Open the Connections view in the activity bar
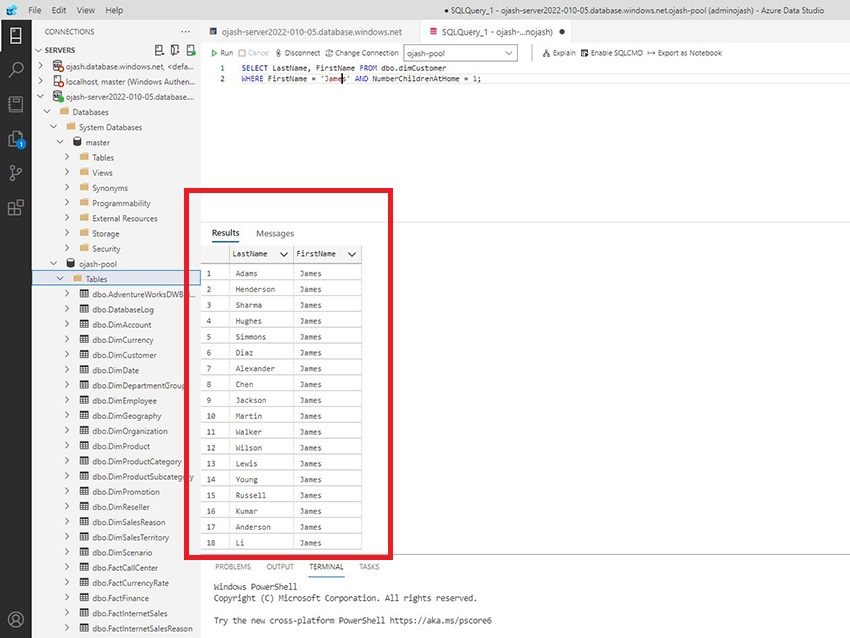This screenshot has width=850, height=638. click(x=16, y=36)
